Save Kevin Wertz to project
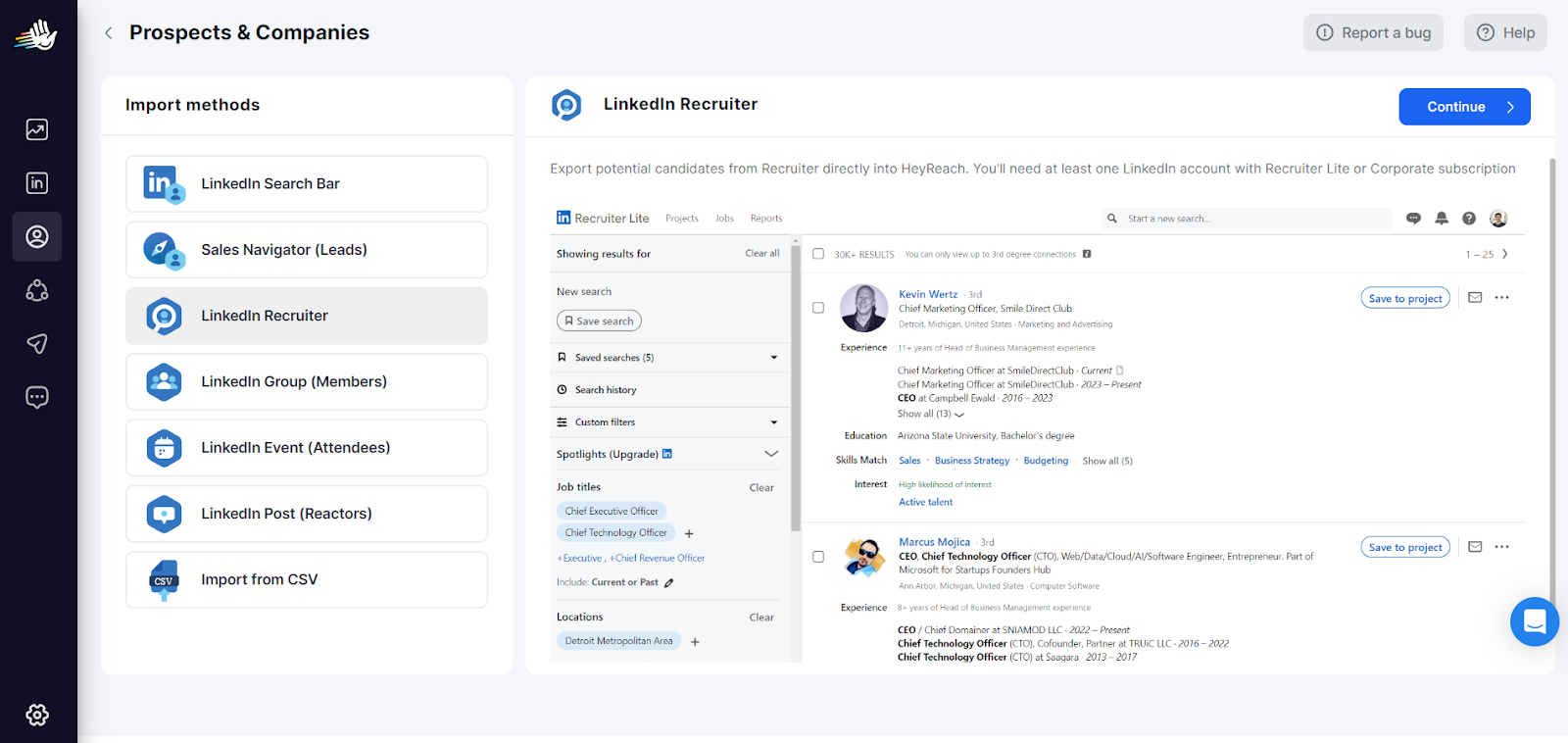1568x743 pixels. [1405, 298]
